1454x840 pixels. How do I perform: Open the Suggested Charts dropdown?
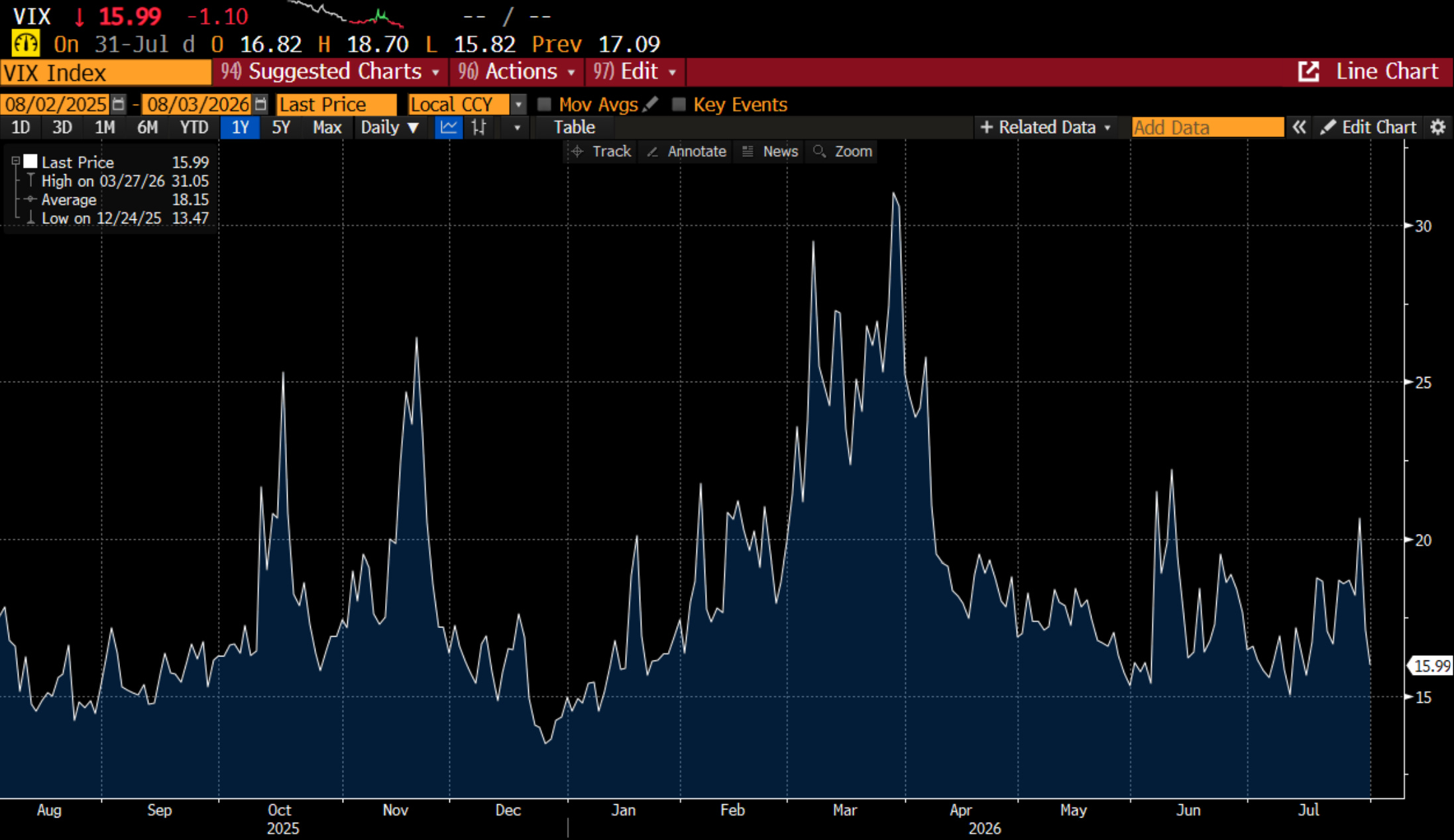coord(331,72)
